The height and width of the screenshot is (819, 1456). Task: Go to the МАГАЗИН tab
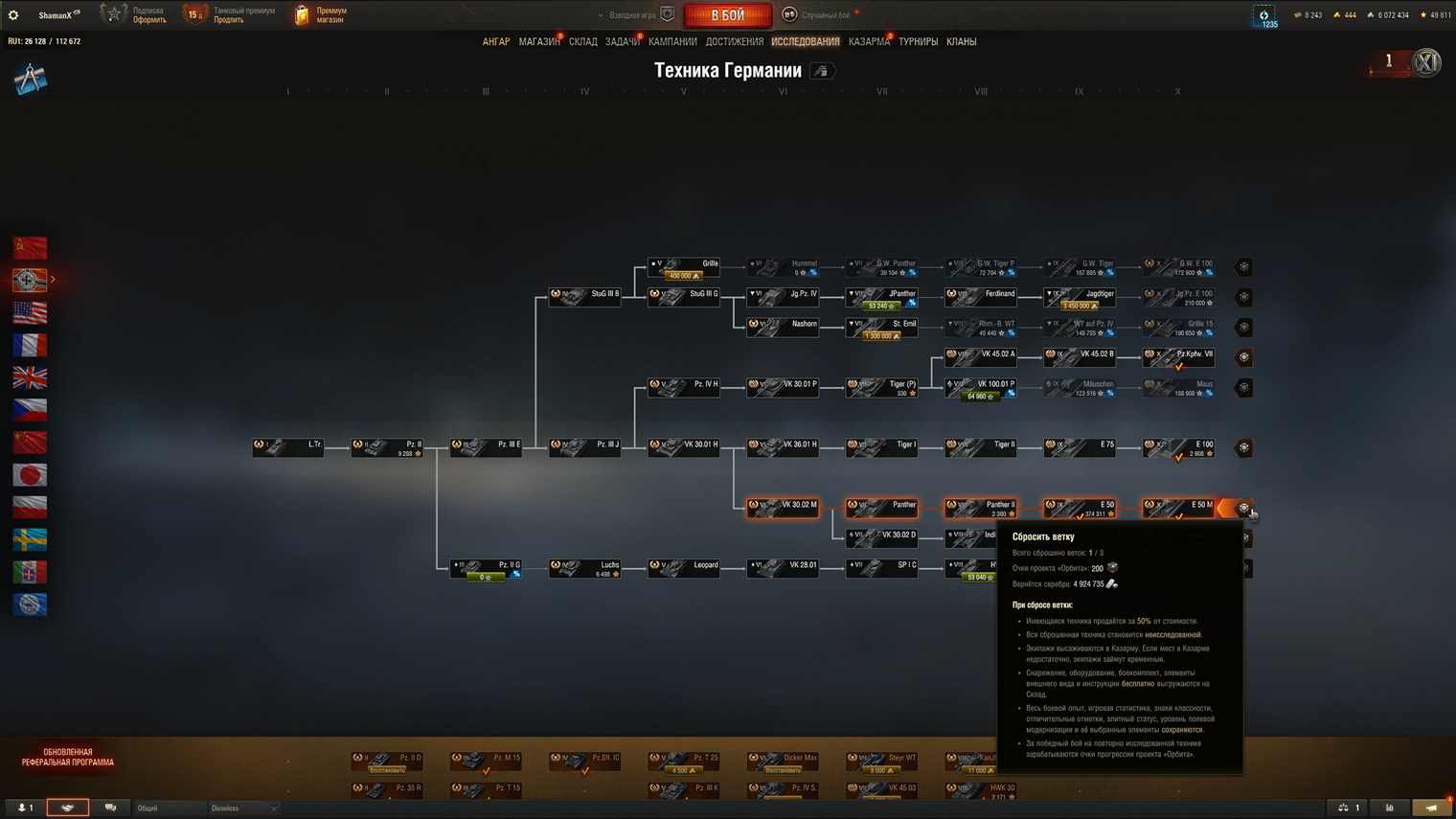click(539, 42)
